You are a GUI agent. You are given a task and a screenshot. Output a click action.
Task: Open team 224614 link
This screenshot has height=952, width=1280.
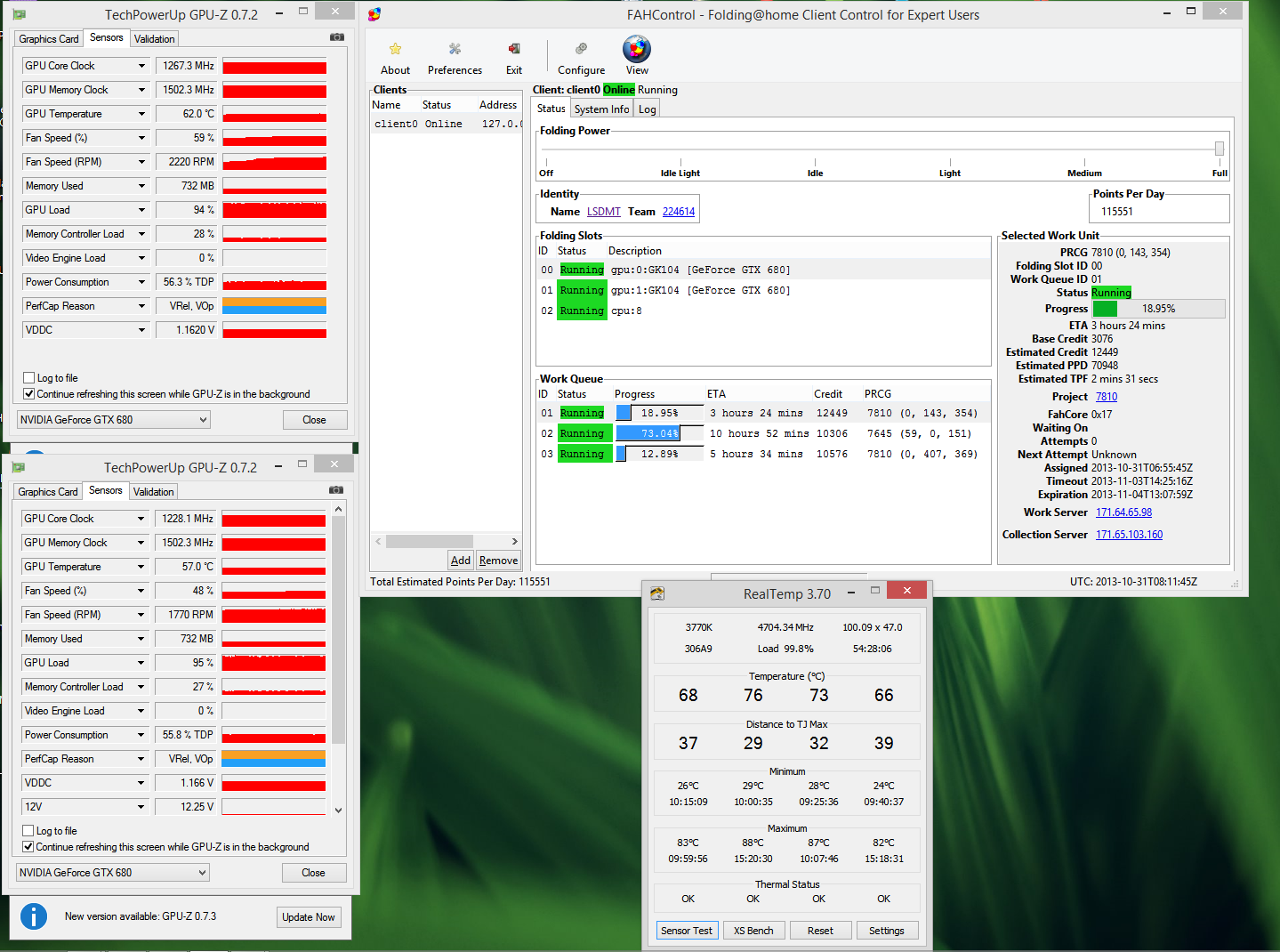[679, 212]
